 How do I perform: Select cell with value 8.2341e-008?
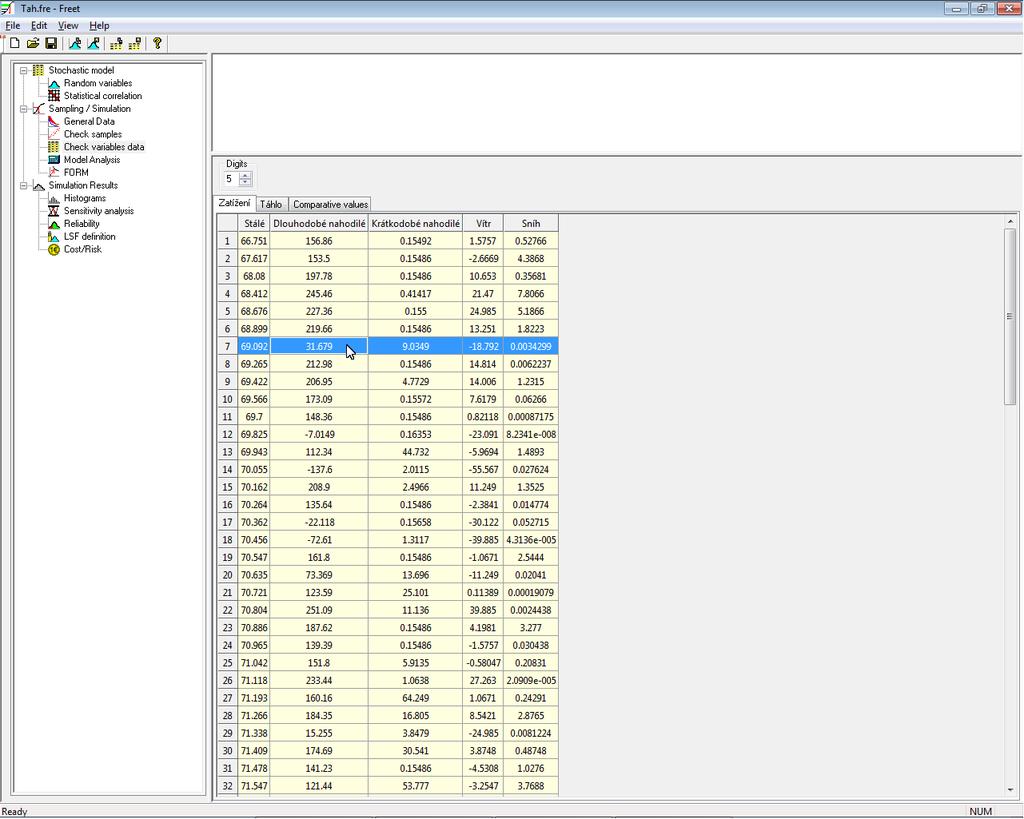531,434
